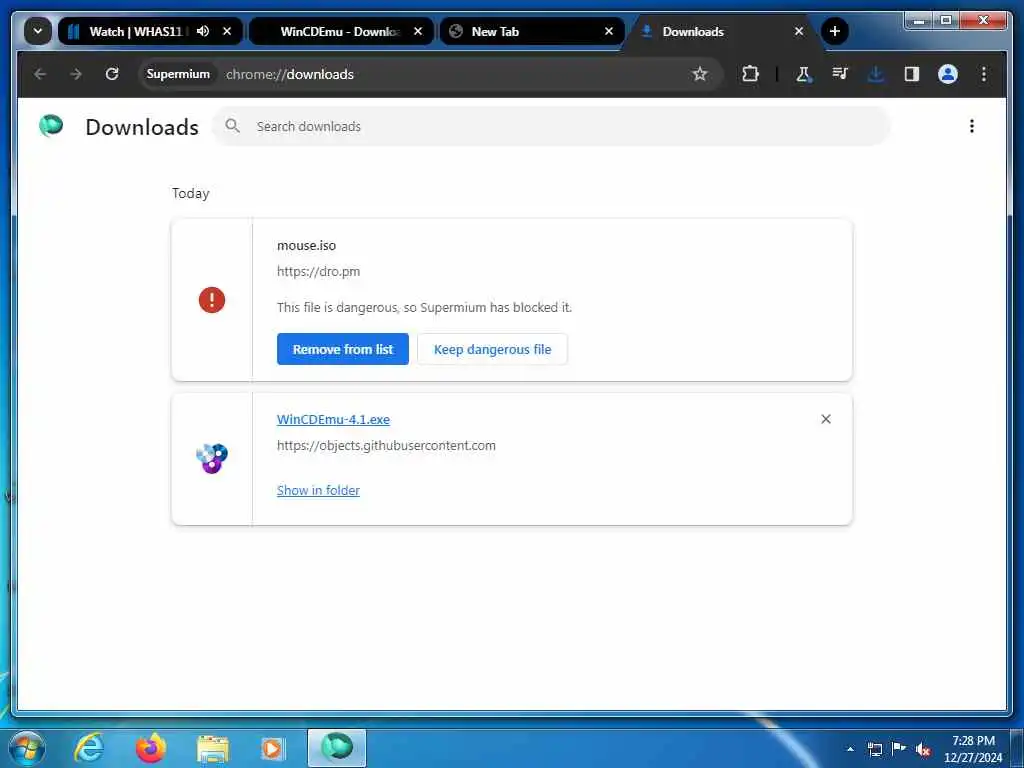Open the WinCDEmu-4.1.exe link
This screenshot has width=1024, height=768.
(x=333, y=419)
